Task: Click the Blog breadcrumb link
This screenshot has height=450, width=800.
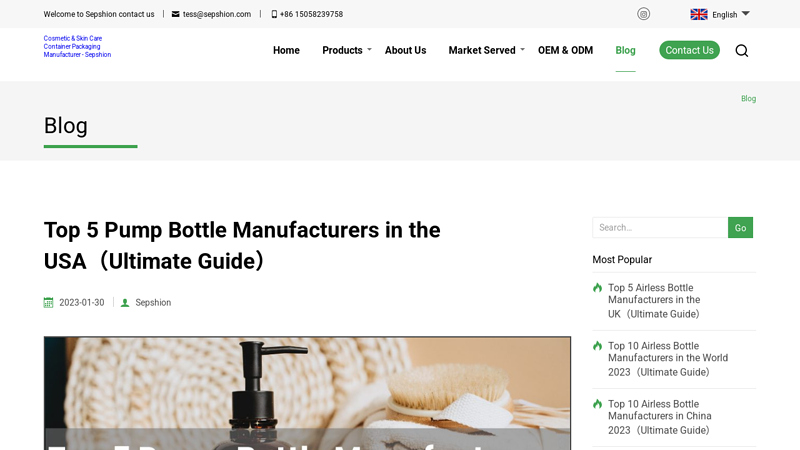Action: point(748,98)
